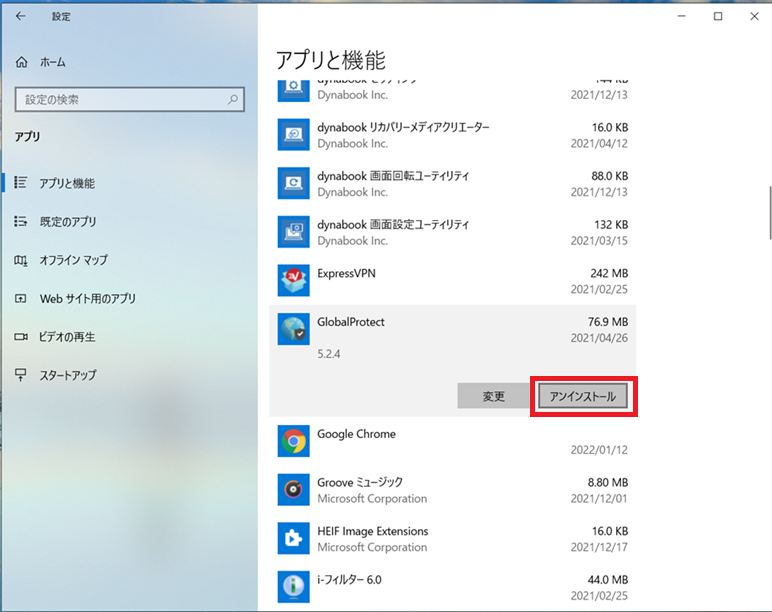Click the ExpressVPN app icon
The height and width of the screenshot is (612, 772).
[293, 281]
